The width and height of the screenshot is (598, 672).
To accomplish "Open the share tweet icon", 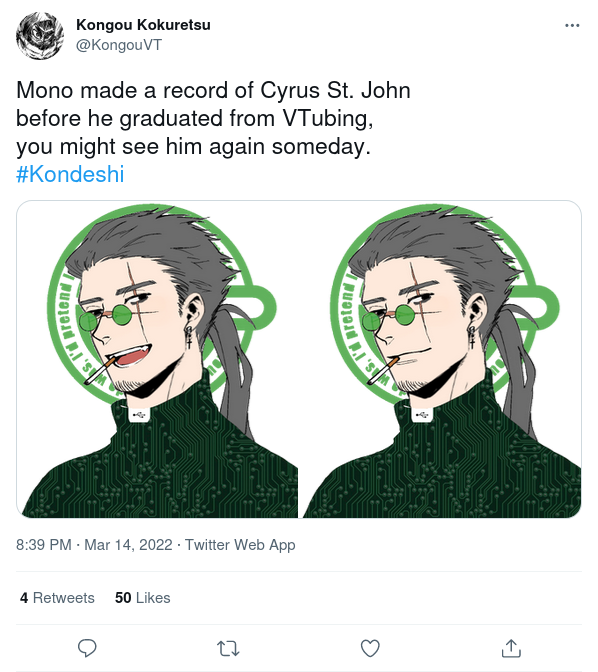I will tap(511, 648).
